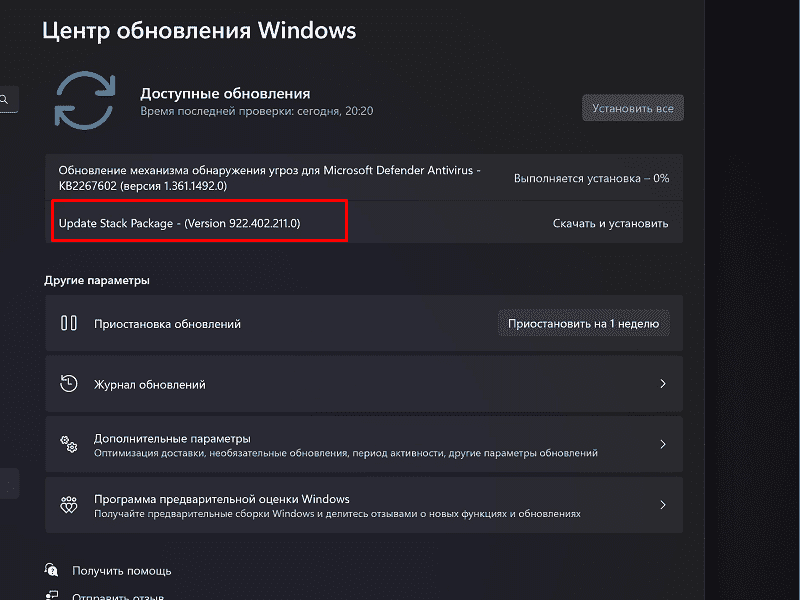Click the search magnifier icon on the left edge
Screen dimensions: 800x600
tap(4, 100)
